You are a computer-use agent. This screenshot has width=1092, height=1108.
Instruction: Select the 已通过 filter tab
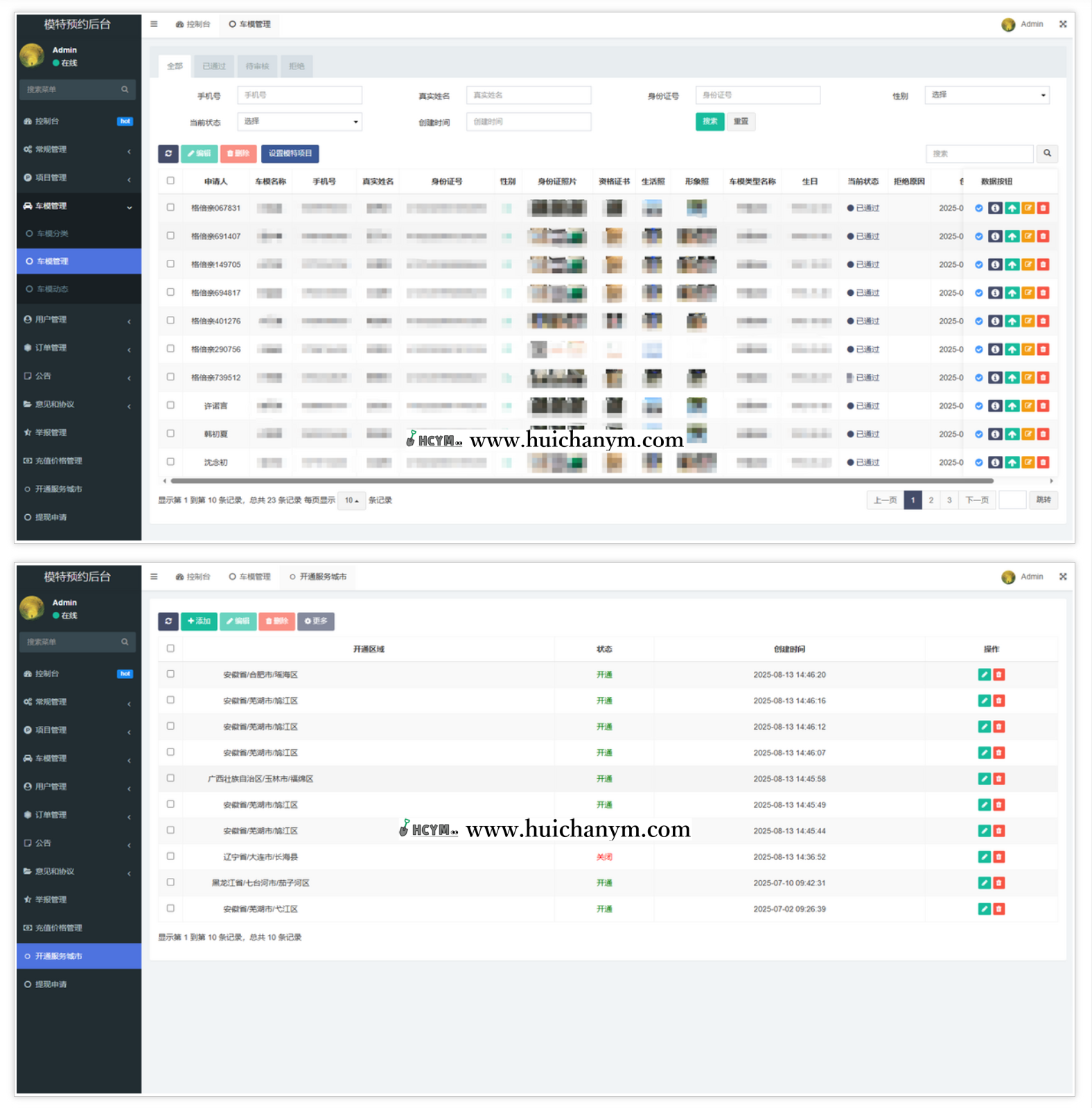coord(214,67)
